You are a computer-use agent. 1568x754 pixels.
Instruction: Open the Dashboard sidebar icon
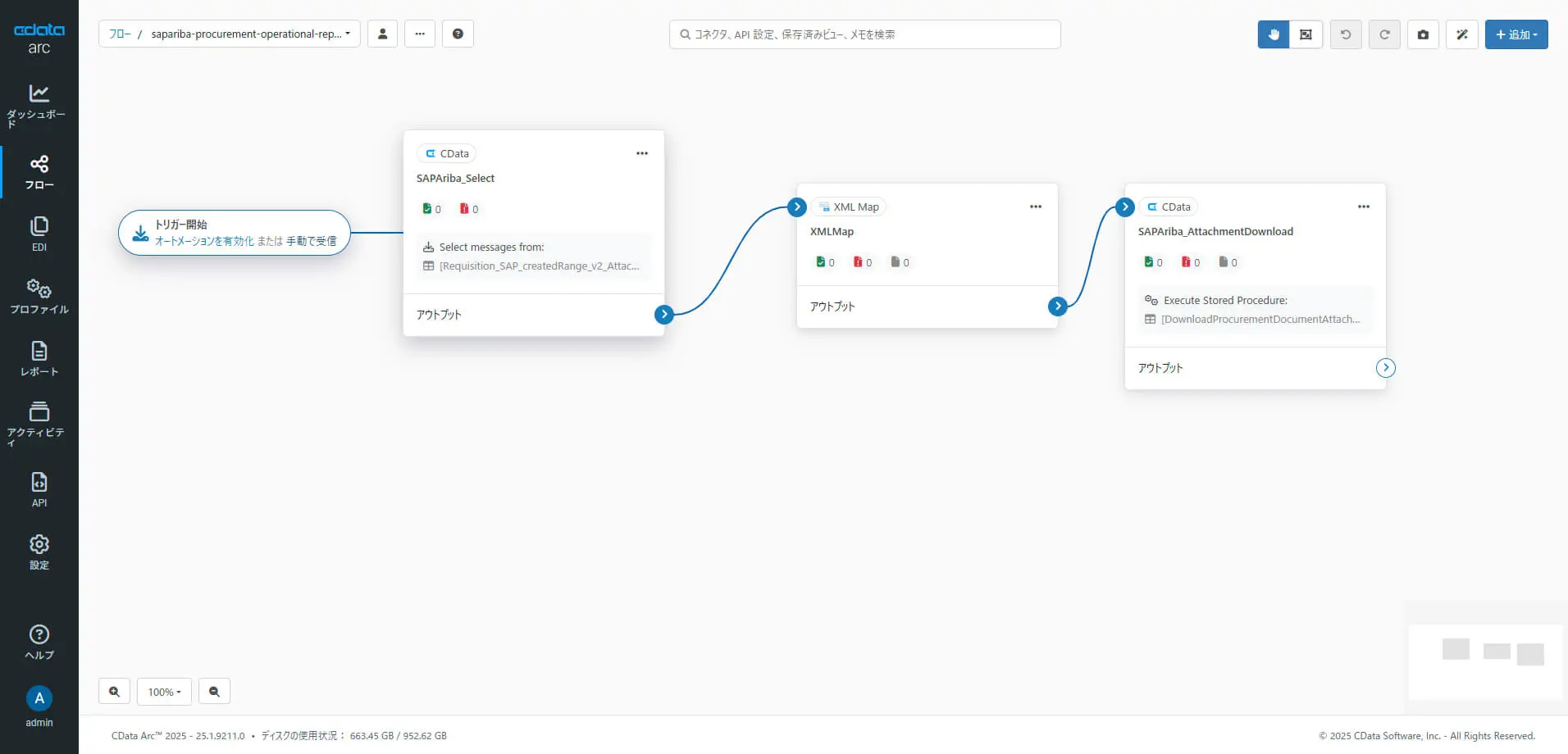(39, 105)
